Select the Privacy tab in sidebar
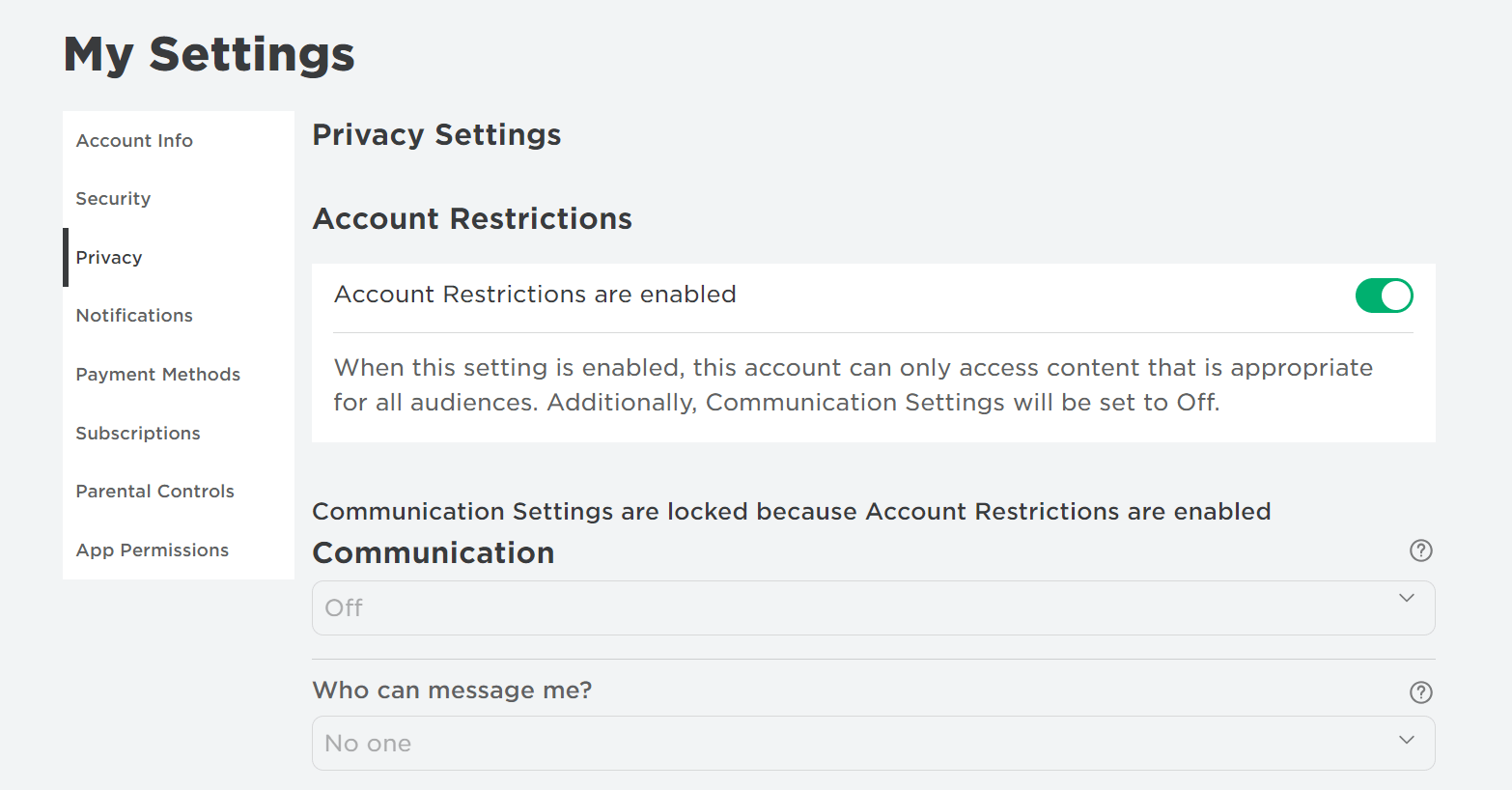Image resolution: width=1512 pixels, height=790 pixels. (109, 258)
